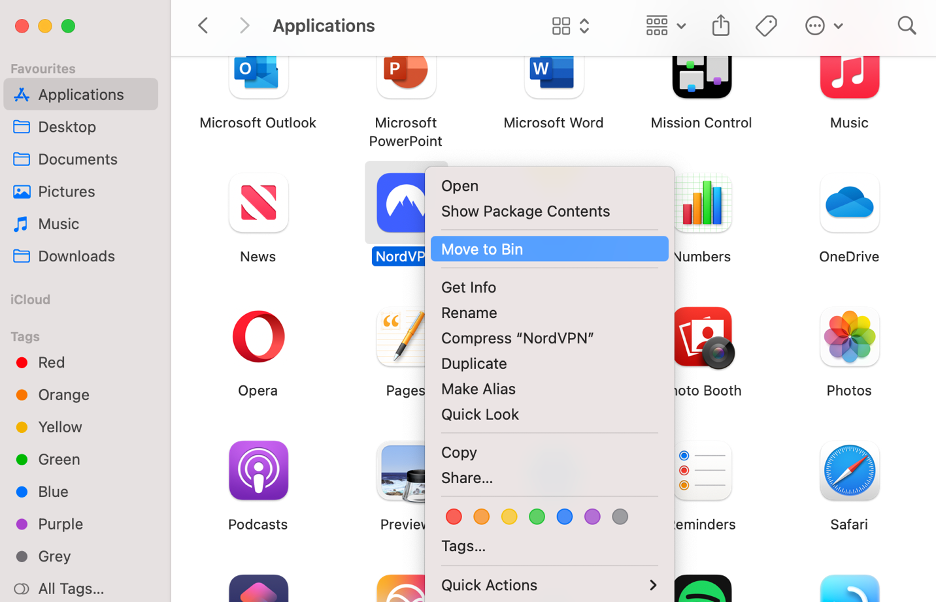This screenshot has width=936, height=602.
Task: Launch the Podcasts app
Action: 258,471
